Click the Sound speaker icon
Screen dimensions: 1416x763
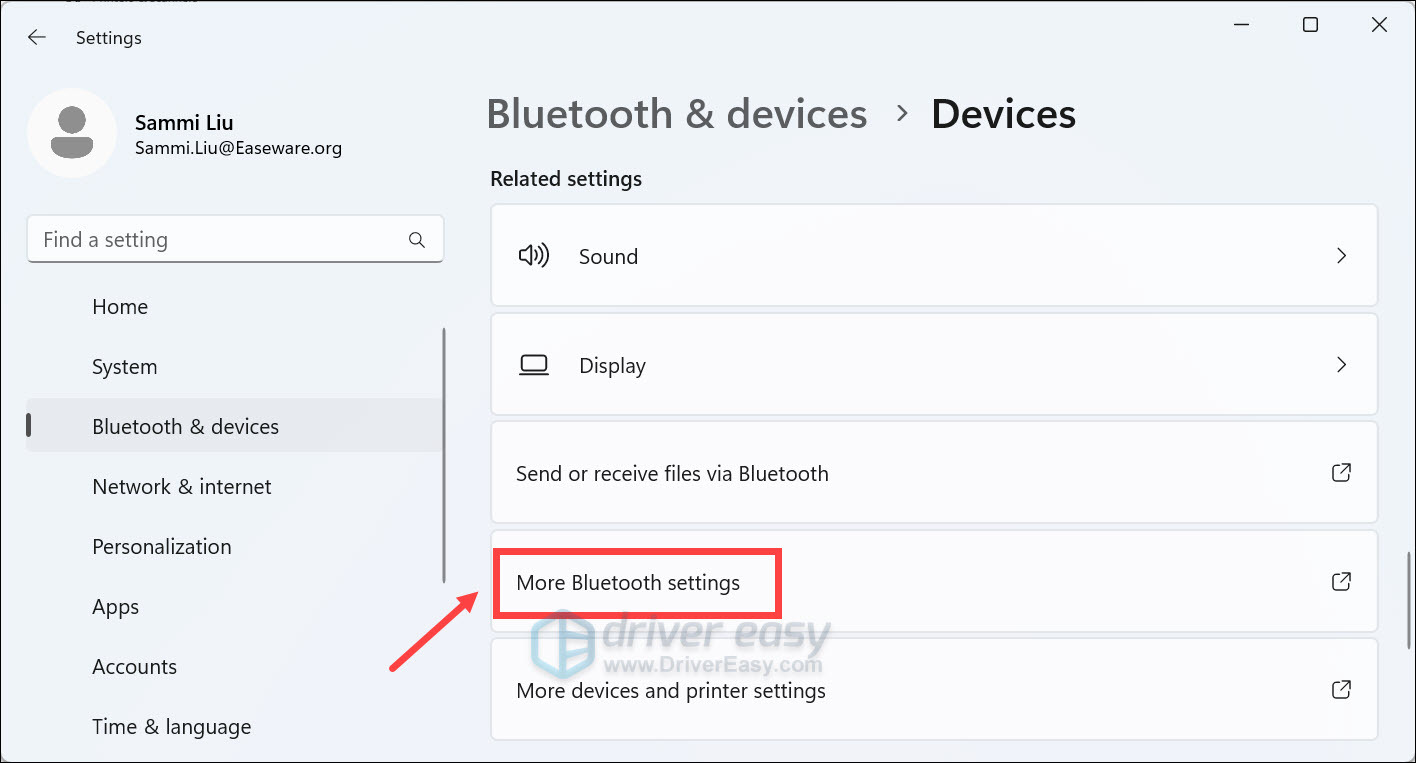(535, 255)
